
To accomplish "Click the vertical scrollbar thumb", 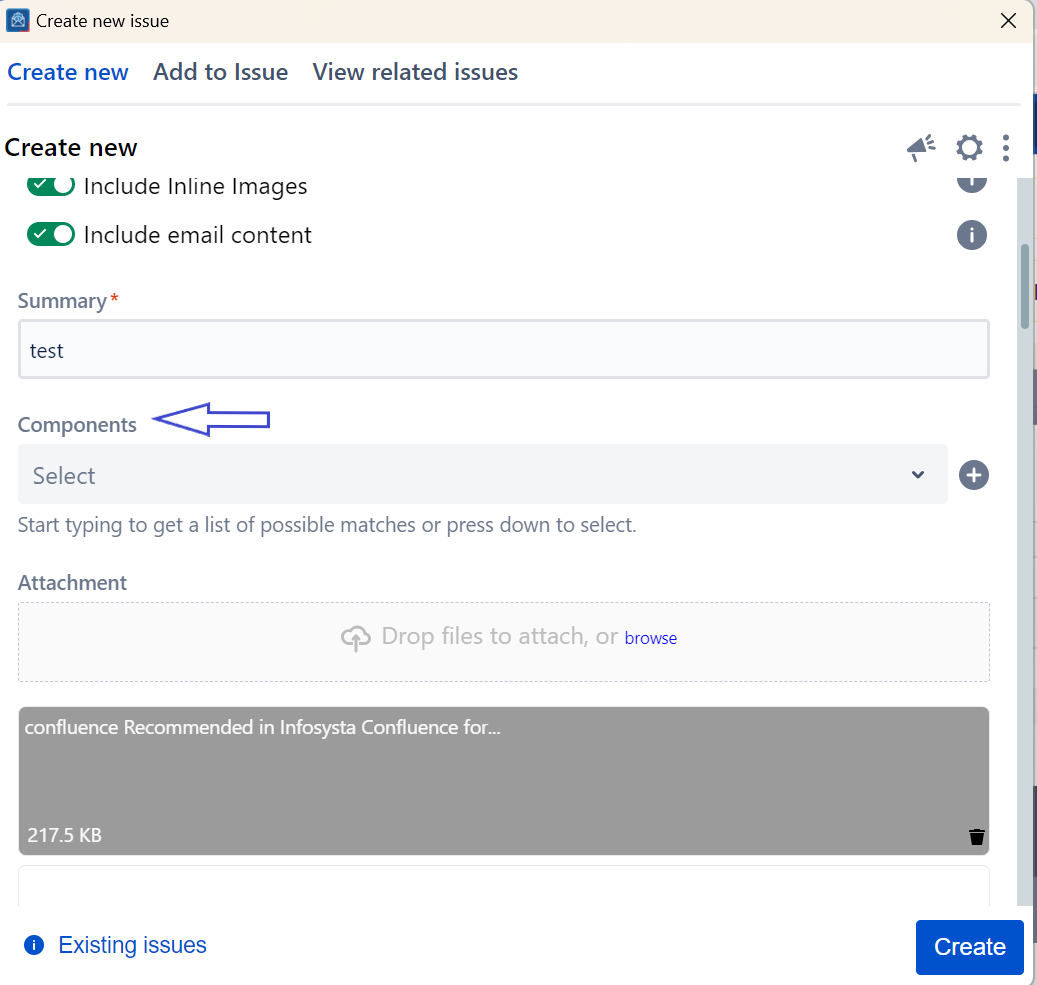I will [x=1025, y=285].
